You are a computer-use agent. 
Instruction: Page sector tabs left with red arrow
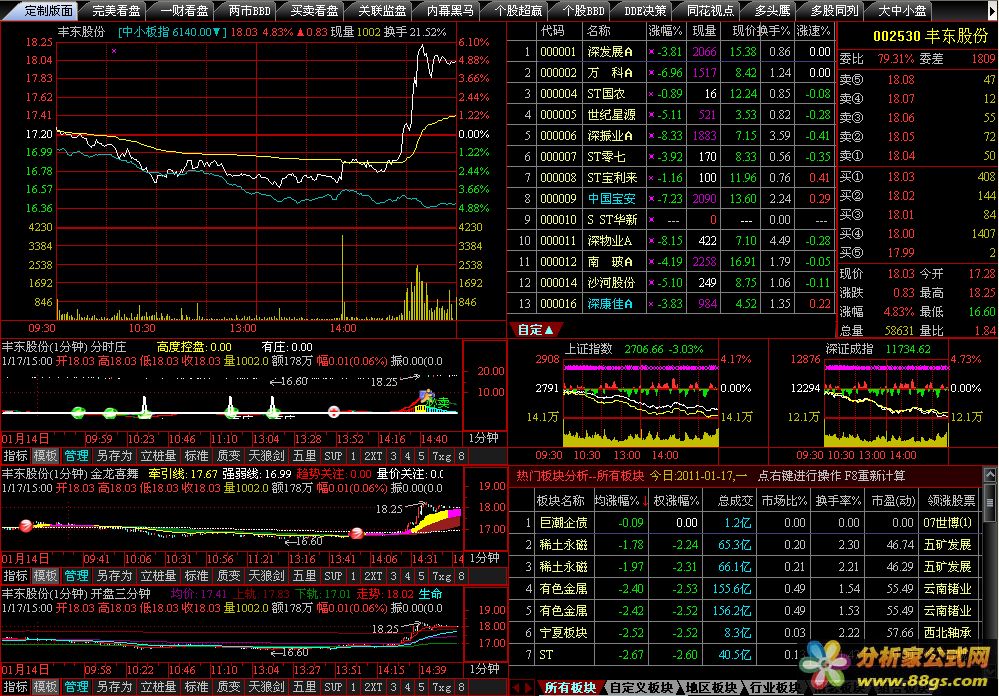tap(517, 688)
